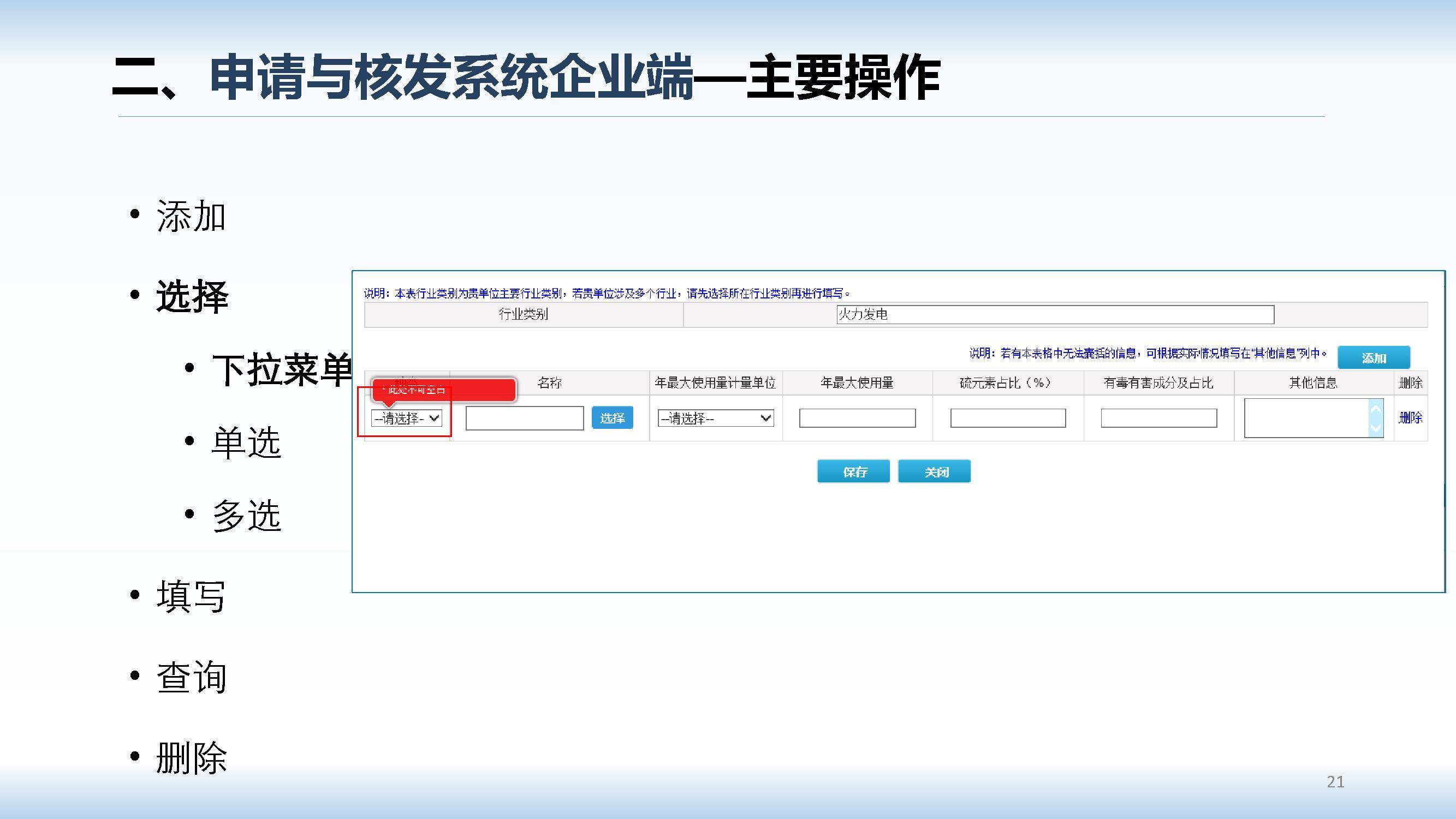
Task: Click the 删除 link in the table row
Action: [1410, 418]
